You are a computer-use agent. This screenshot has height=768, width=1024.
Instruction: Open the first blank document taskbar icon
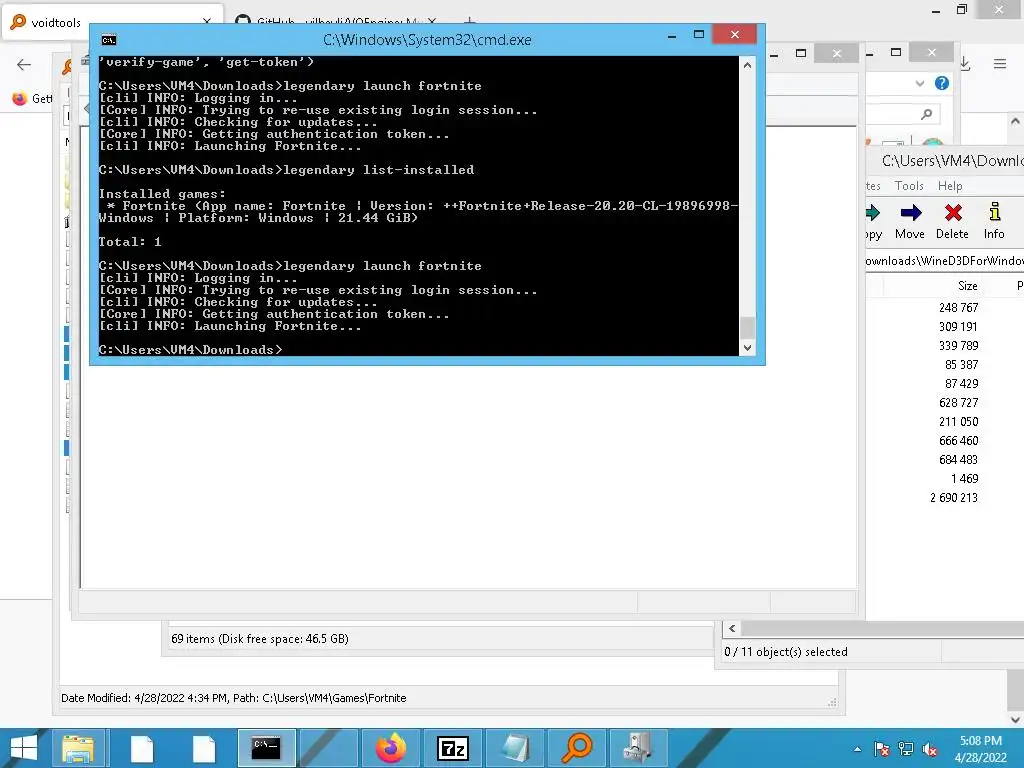pos(142,748)
